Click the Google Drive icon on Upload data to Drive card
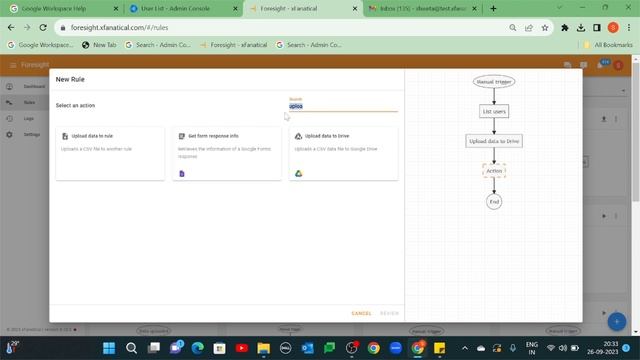Screen dimensions: 640x360 pos(298,173)
